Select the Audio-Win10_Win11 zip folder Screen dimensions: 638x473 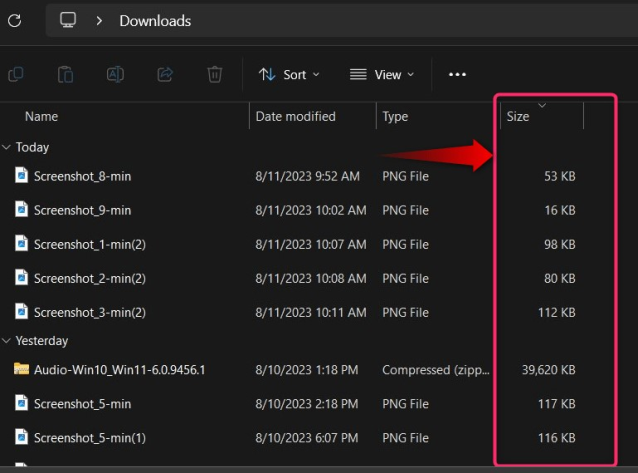point(118,370)
